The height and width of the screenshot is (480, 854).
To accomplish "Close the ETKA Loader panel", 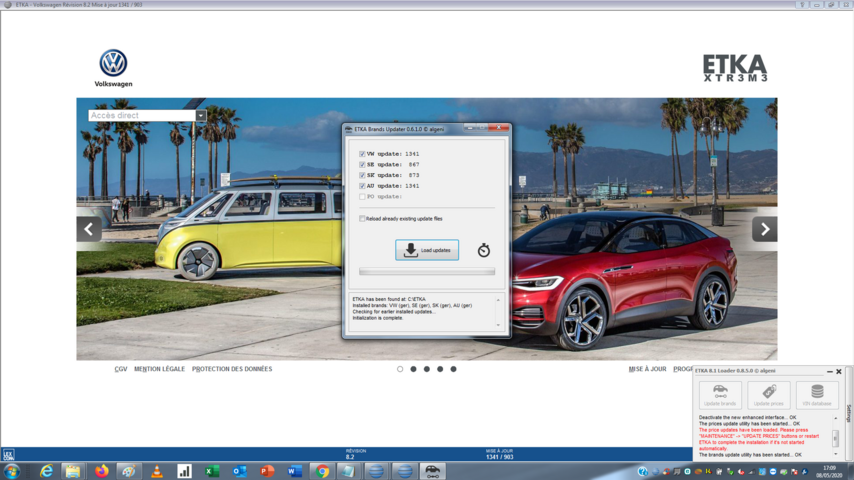I will click(839, 371).
